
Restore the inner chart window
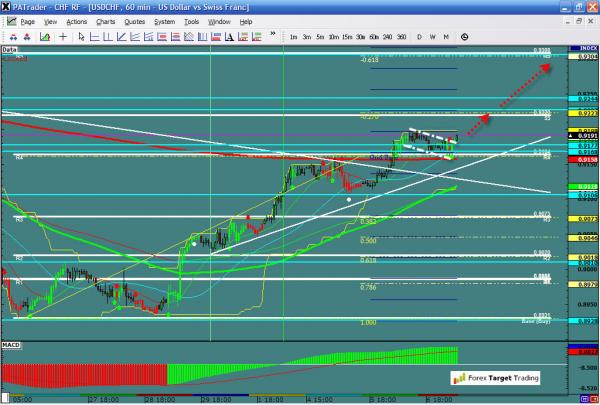[579, 21]
